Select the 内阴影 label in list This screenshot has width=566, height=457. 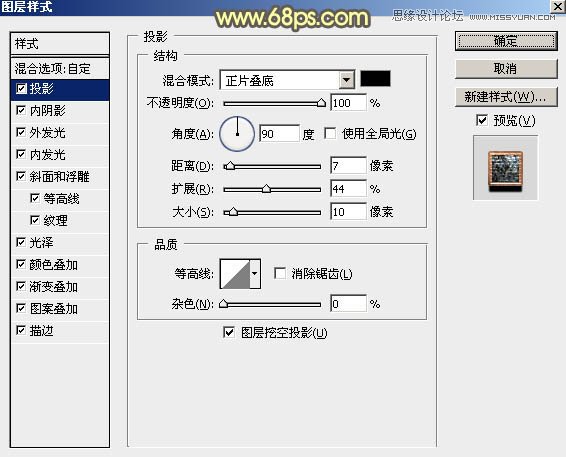tap(47, 111)
